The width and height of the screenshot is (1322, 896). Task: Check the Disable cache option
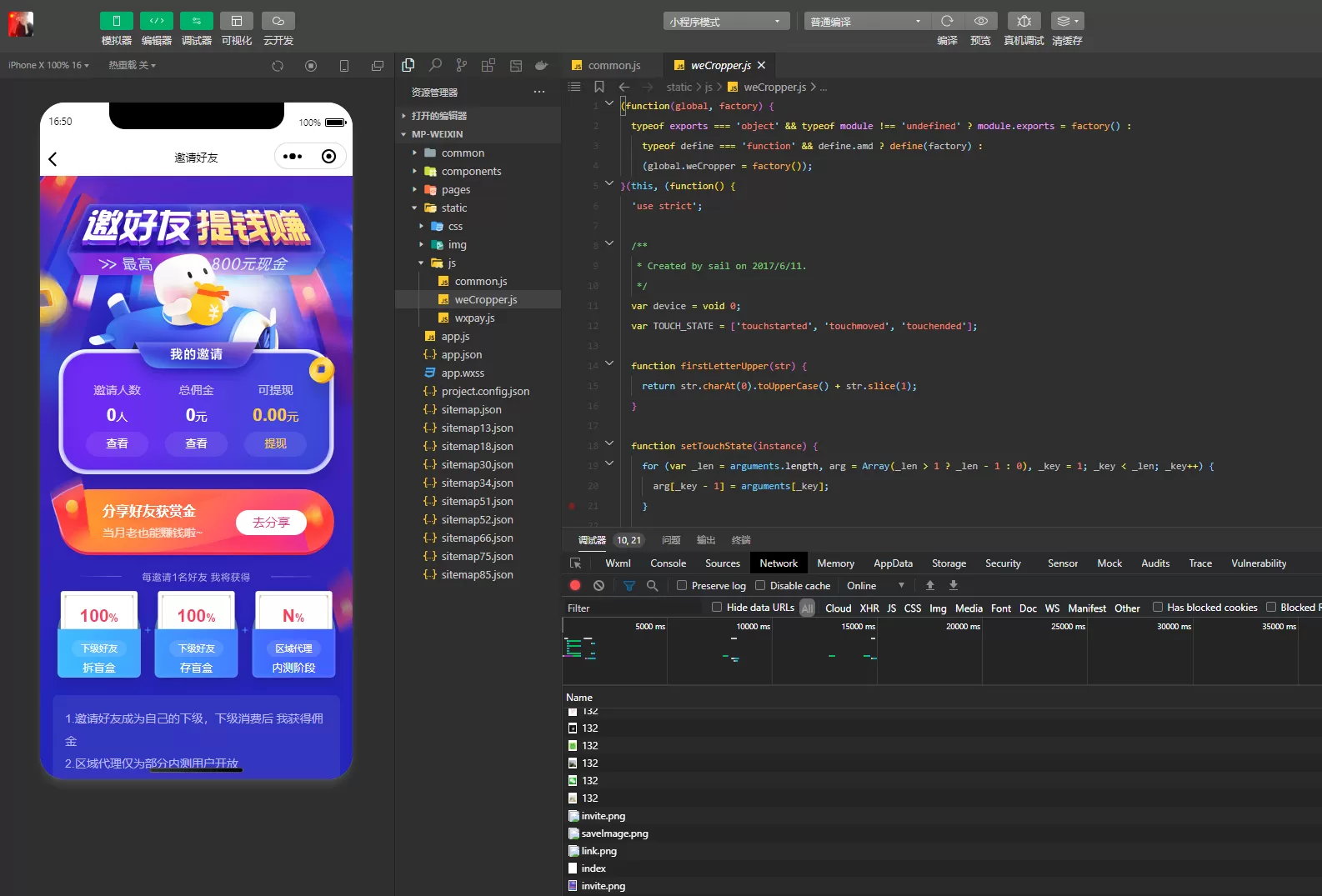pyautogui.click(x=760, y=586)
